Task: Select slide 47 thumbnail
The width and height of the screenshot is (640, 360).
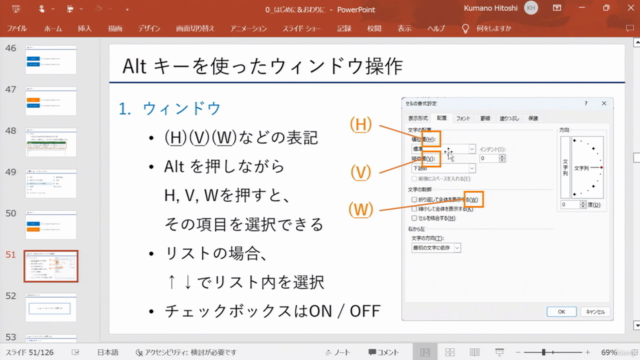Action: click(51, 101)
